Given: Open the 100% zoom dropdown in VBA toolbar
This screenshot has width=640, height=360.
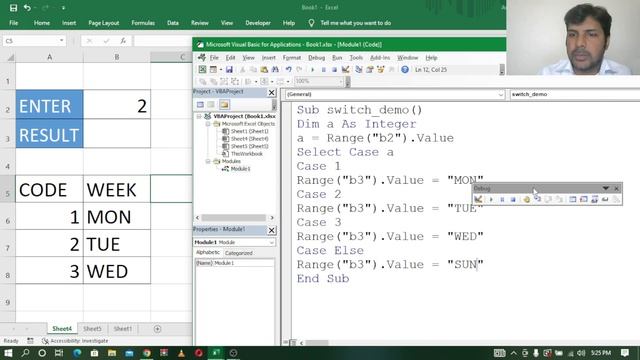Looking at the screenshot, I should coord(341,81).
